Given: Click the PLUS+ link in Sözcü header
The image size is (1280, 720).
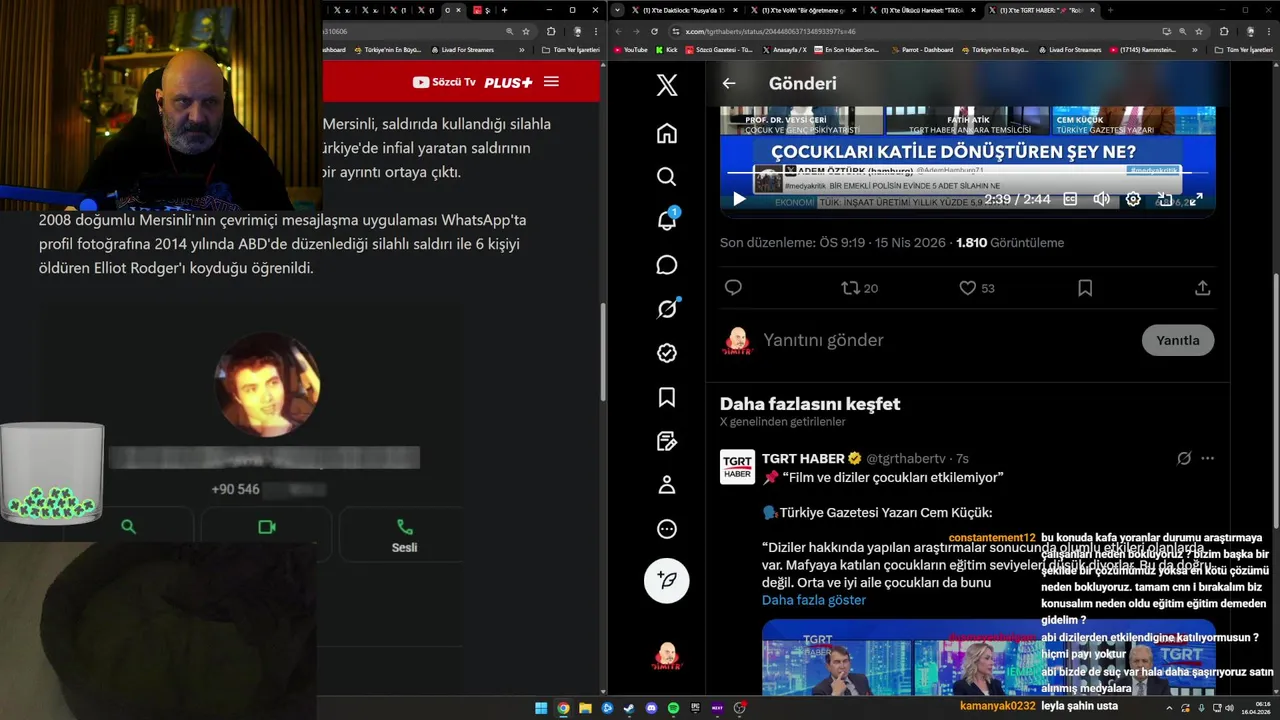Looking at the screenshot, I should [508, 82].
